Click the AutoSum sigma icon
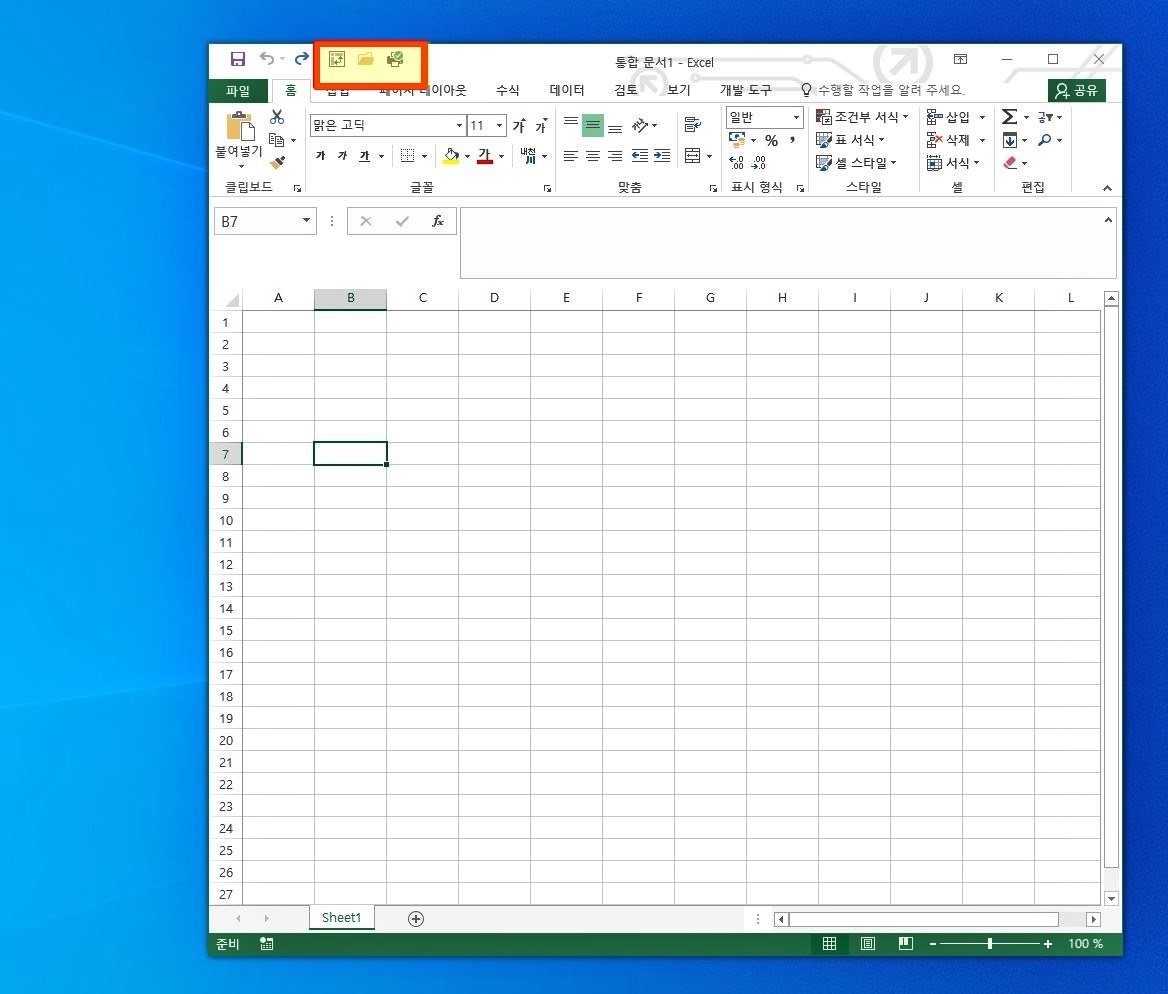This screenshot has height=994, width=1168. point(1009,117)
